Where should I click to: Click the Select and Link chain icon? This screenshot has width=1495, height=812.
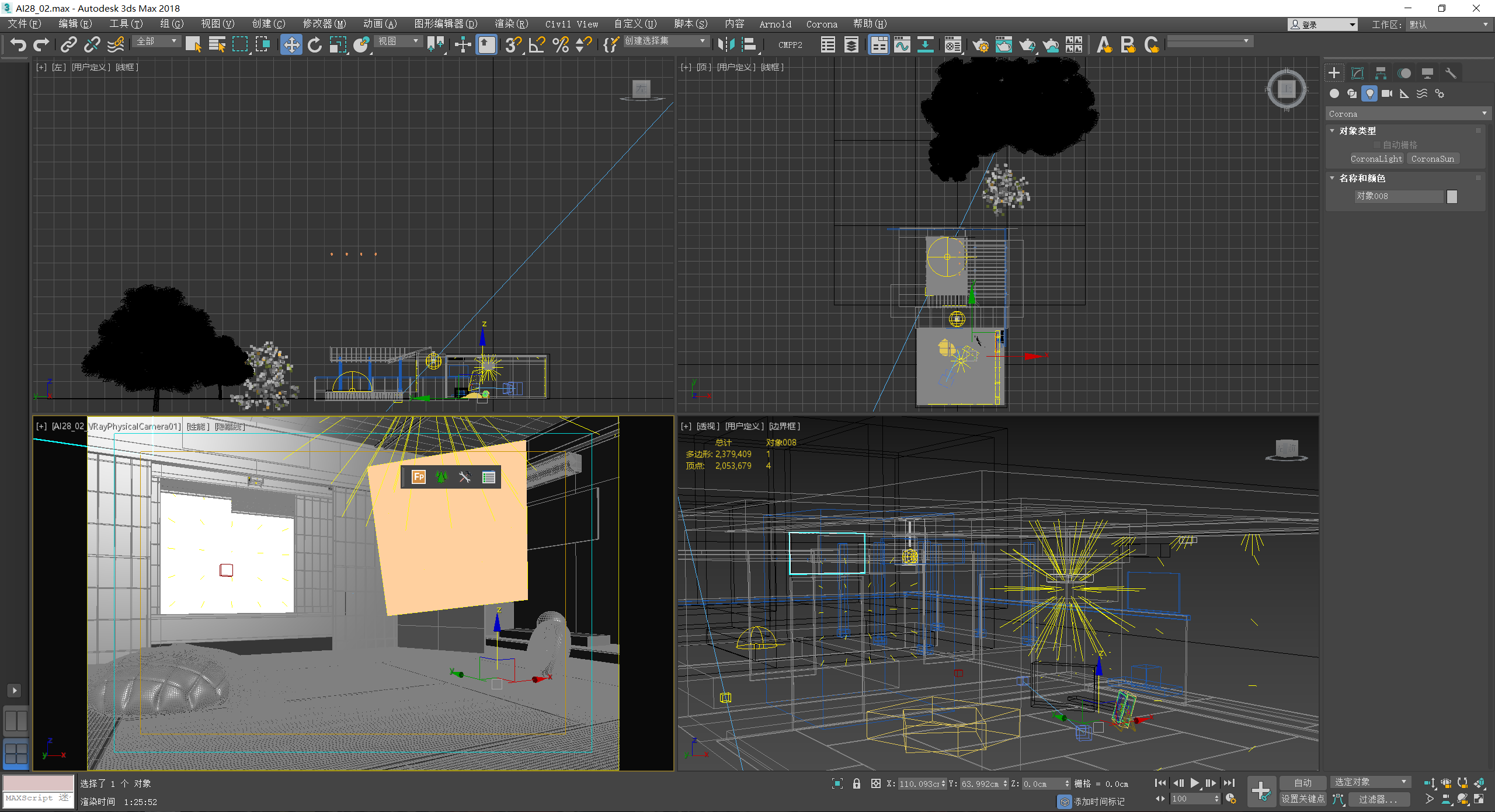pos(69,44)
